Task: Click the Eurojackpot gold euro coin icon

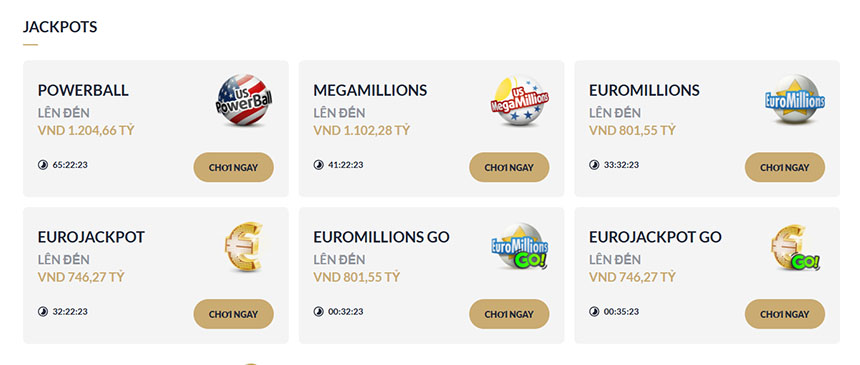Action: click(244, 247)
